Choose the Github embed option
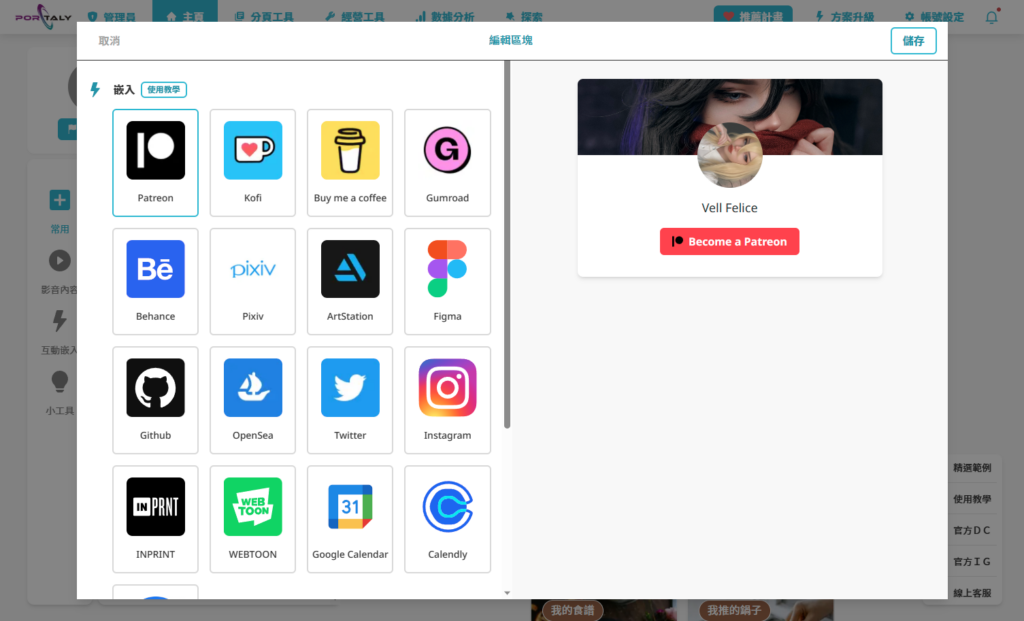The image size is (1024, 621). click(155, 400)
